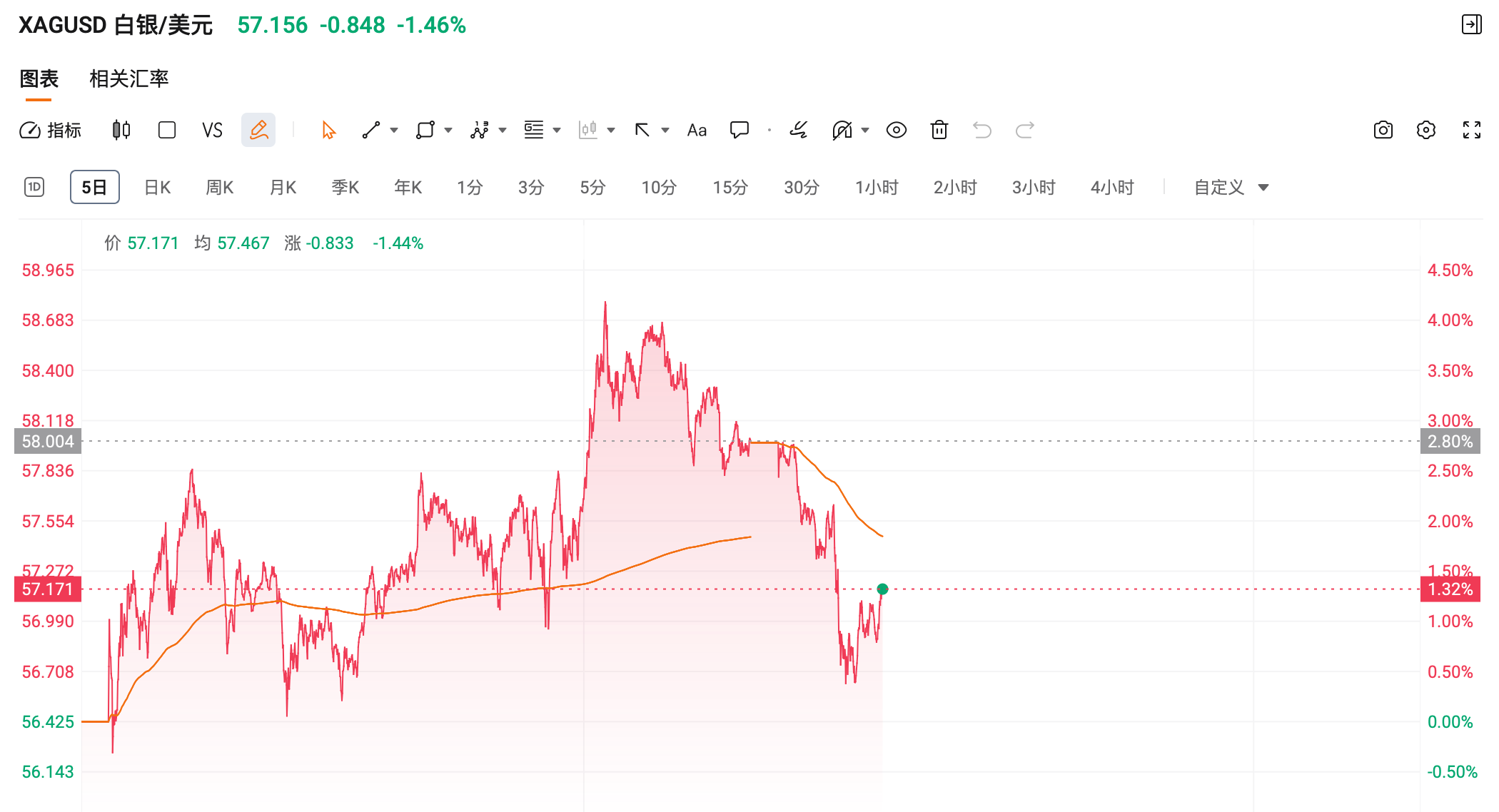Open the 自定义 custom interval dropdown
The height and width of the screenshot is (812, 1499).
coord(1229,187)
